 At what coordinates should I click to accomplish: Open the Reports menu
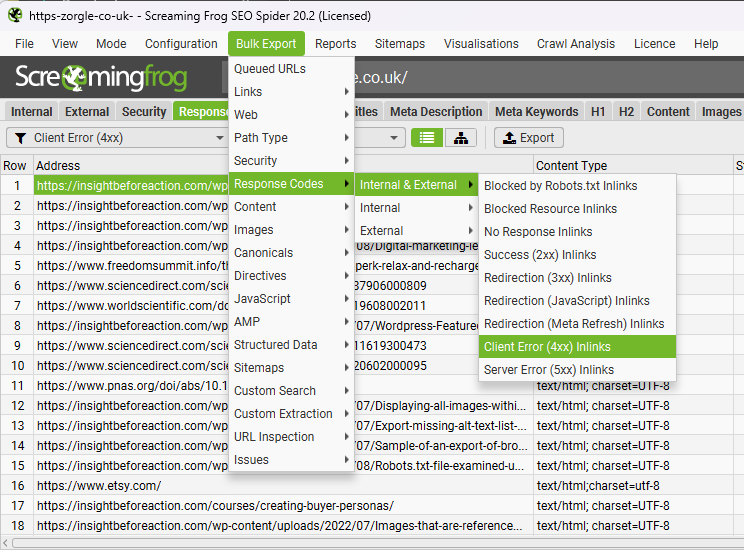pyautogui.click(x=335, y=44)
